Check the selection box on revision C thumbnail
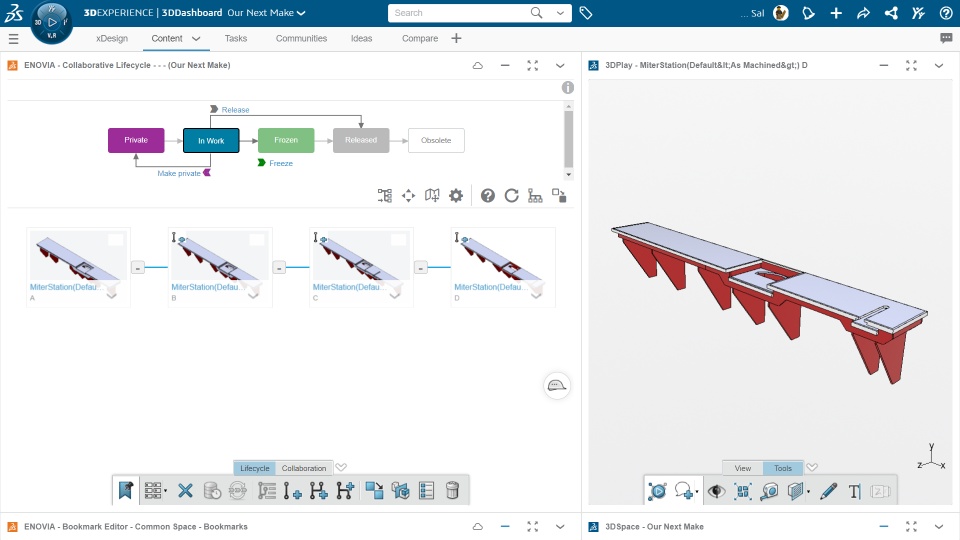The image size is (960, 540). pos(398,239)
